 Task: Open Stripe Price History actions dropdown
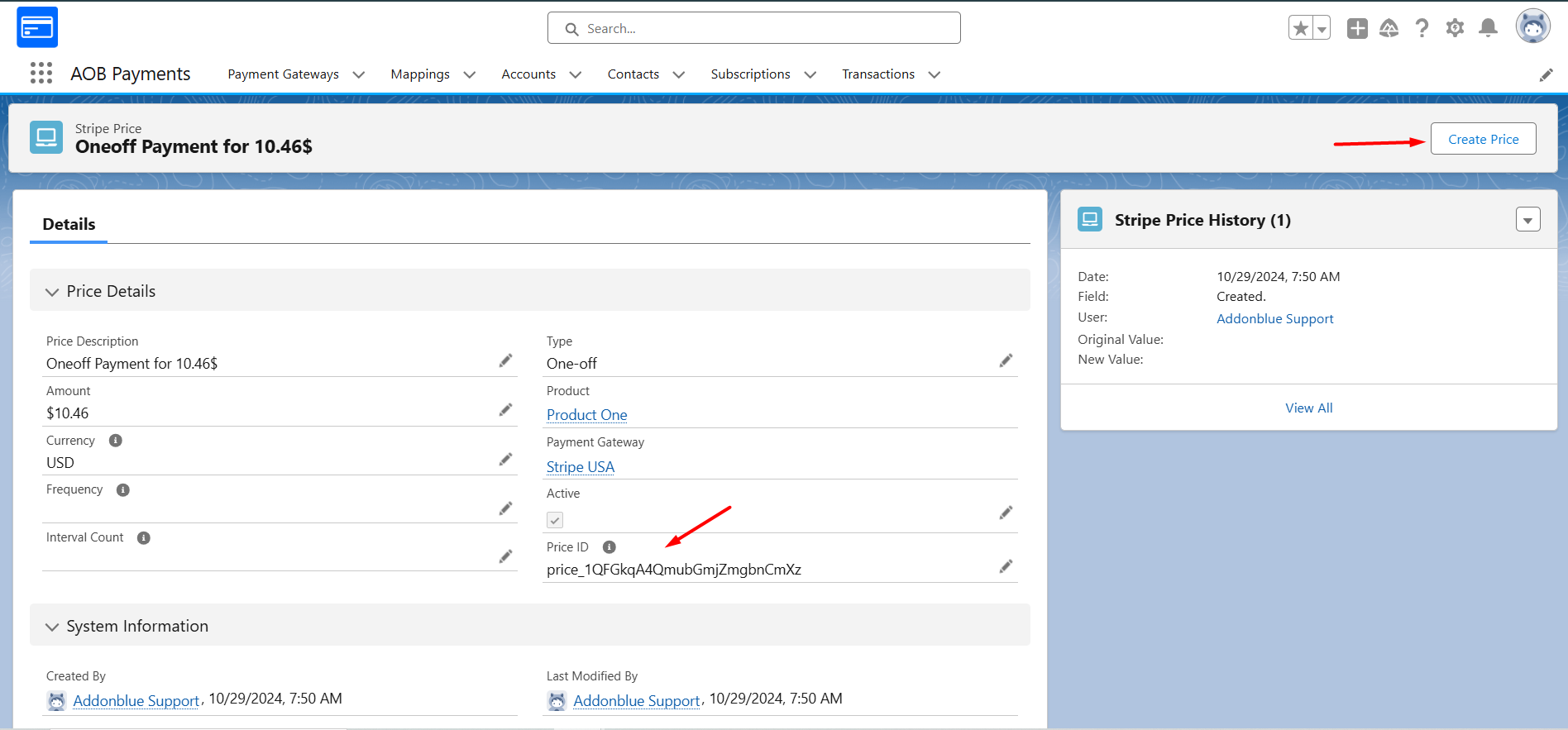(x=1527, y=220)
